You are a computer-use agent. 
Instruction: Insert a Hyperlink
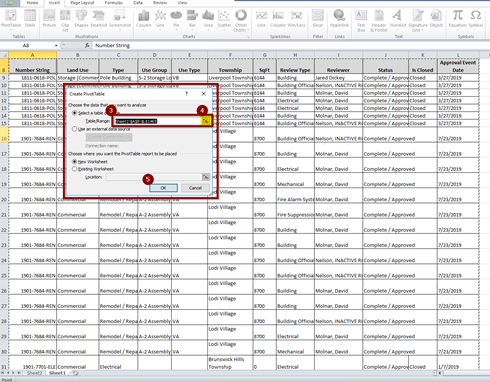point(339,19)
